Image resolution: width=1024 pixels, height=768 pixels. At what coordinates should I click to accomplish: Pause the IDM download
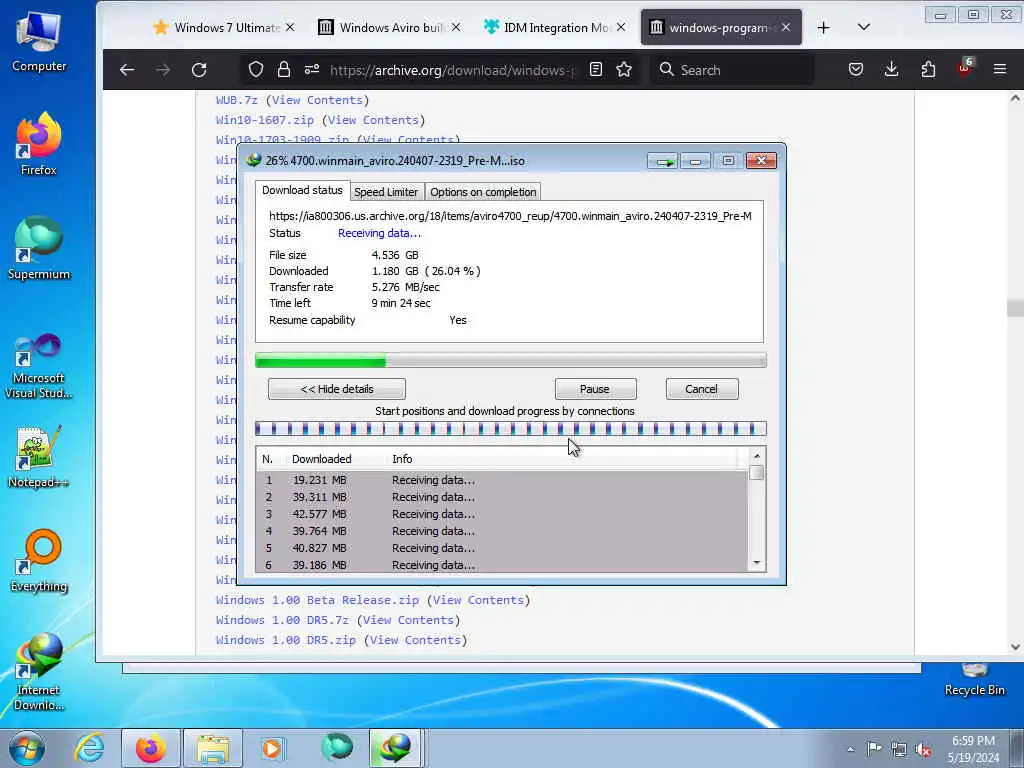(x=595, y=389)
